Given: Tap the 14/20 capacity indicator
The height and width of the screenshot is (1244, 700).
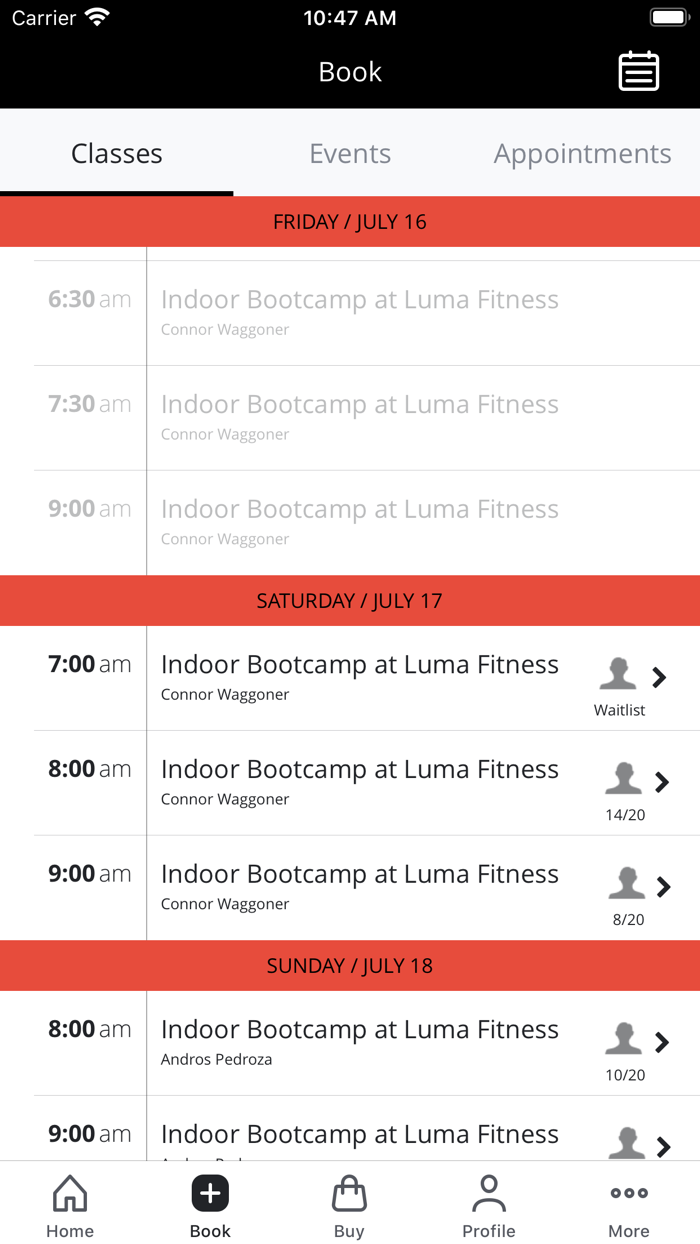Looking at the screenshot, I should click(x=626, y=814).
